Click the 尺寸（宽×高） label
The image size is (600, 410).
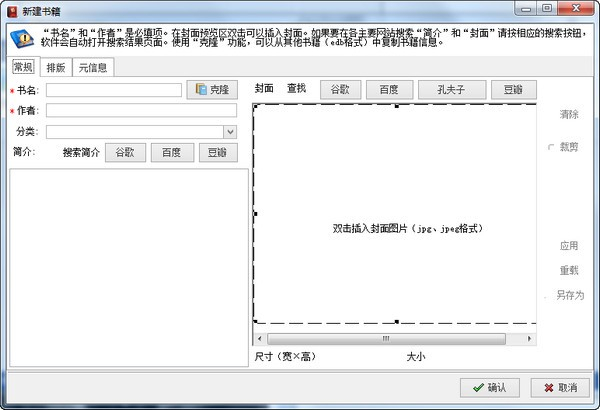[285, 356]
